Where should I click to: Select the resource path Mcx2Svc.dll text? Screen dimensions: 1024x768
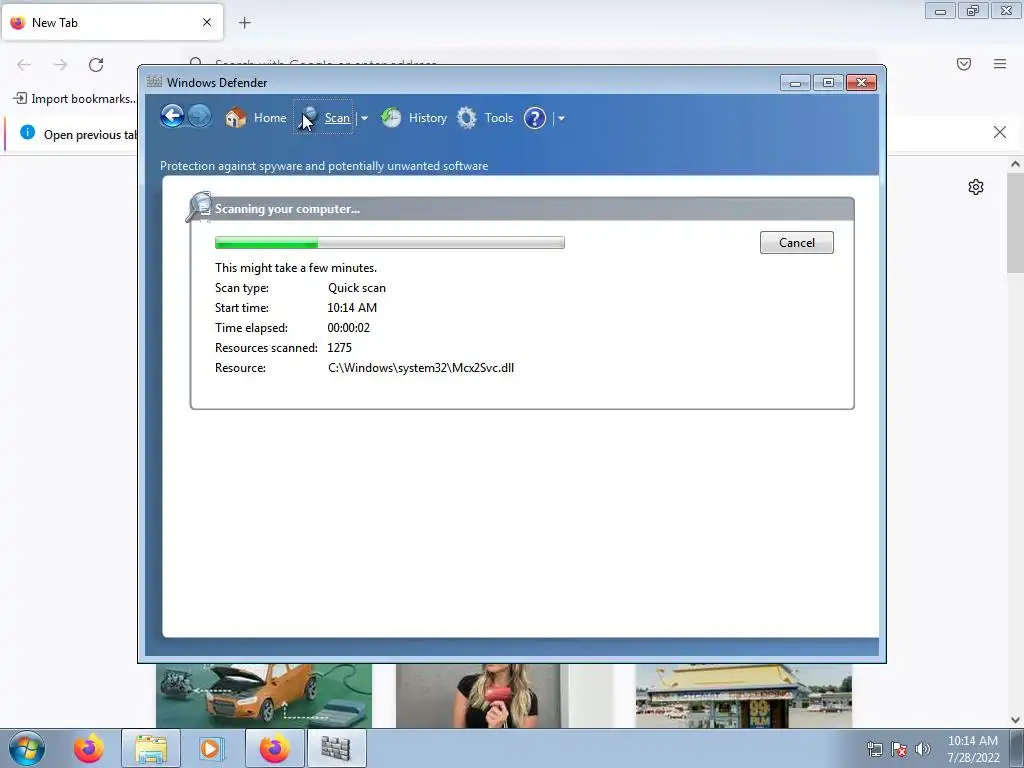[421, 368]
